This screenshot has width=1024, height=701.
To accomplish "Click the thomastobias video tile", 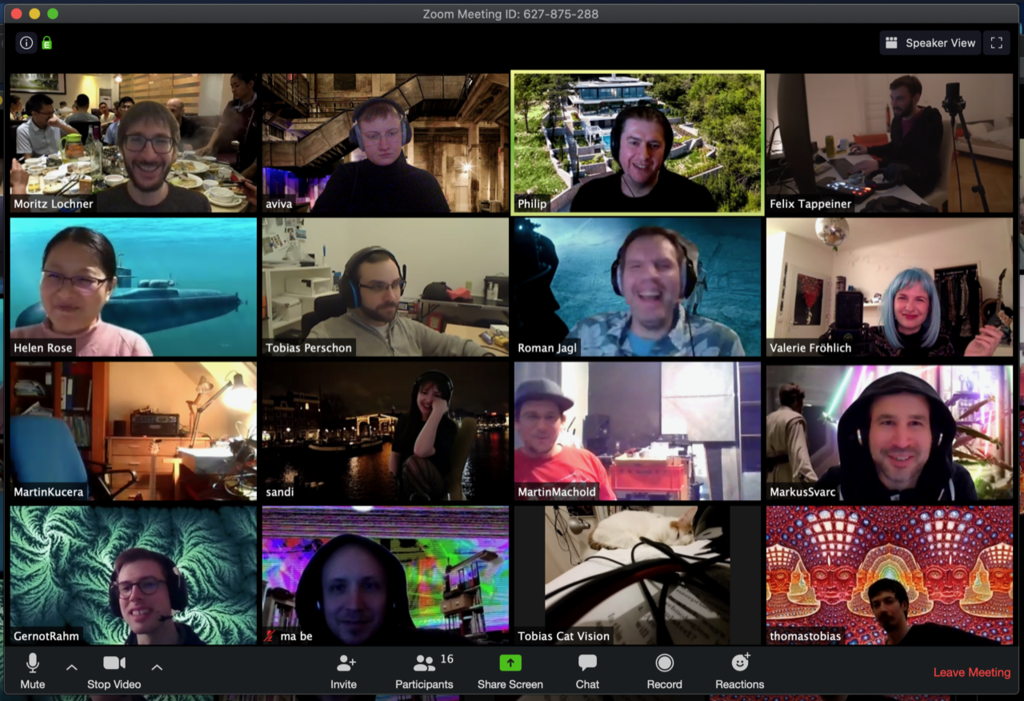I will (889, 575).
